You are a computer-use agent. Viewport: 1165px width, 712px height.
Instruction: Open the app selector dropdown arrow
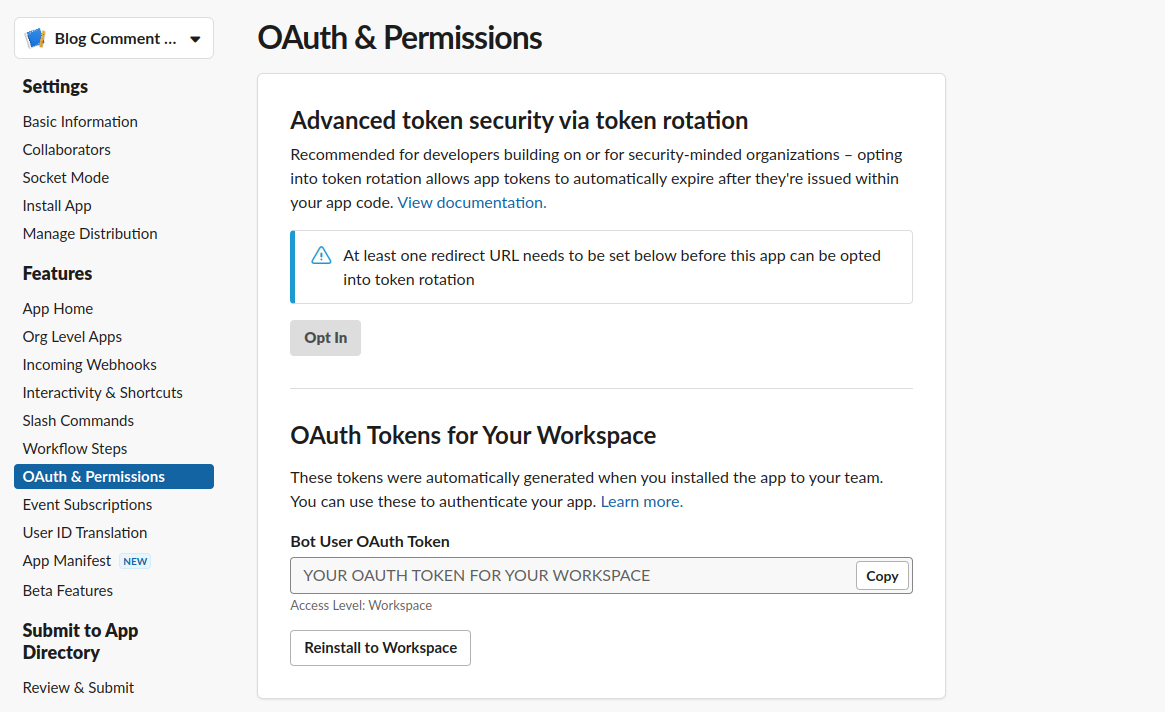coord(195,39)
